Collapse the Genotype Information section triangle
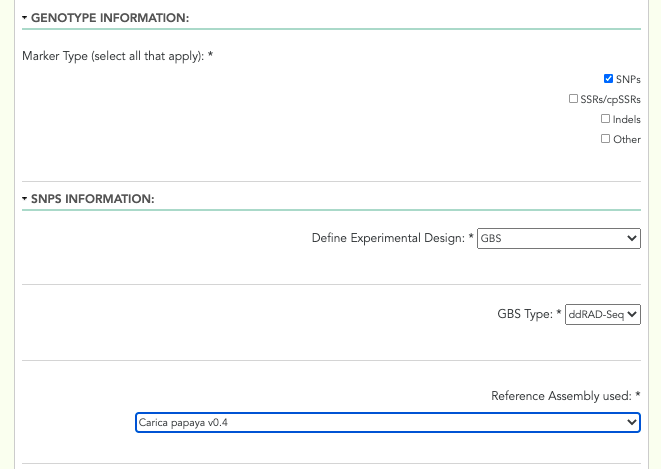The image size is (661, 469). [x=24, y=18]
